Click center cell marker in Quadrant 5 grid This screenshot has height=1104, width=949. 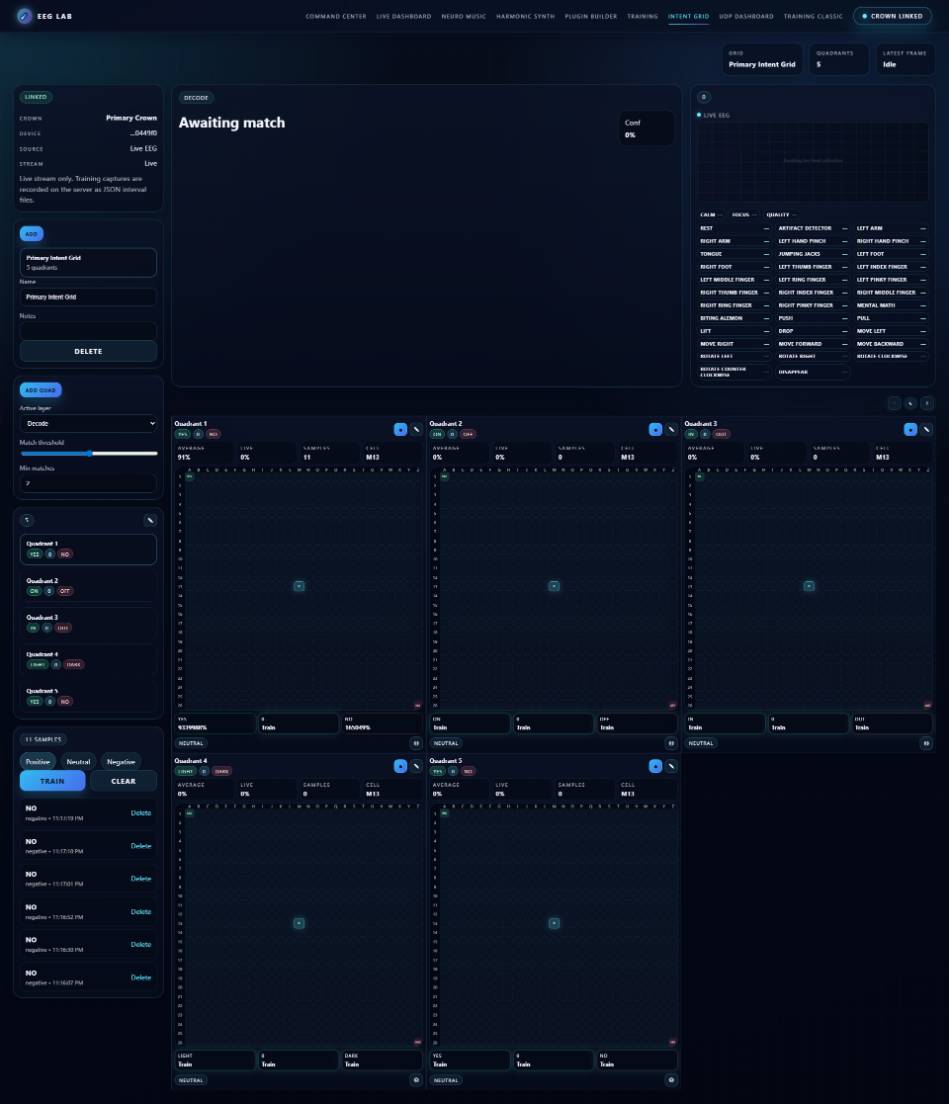554,923
